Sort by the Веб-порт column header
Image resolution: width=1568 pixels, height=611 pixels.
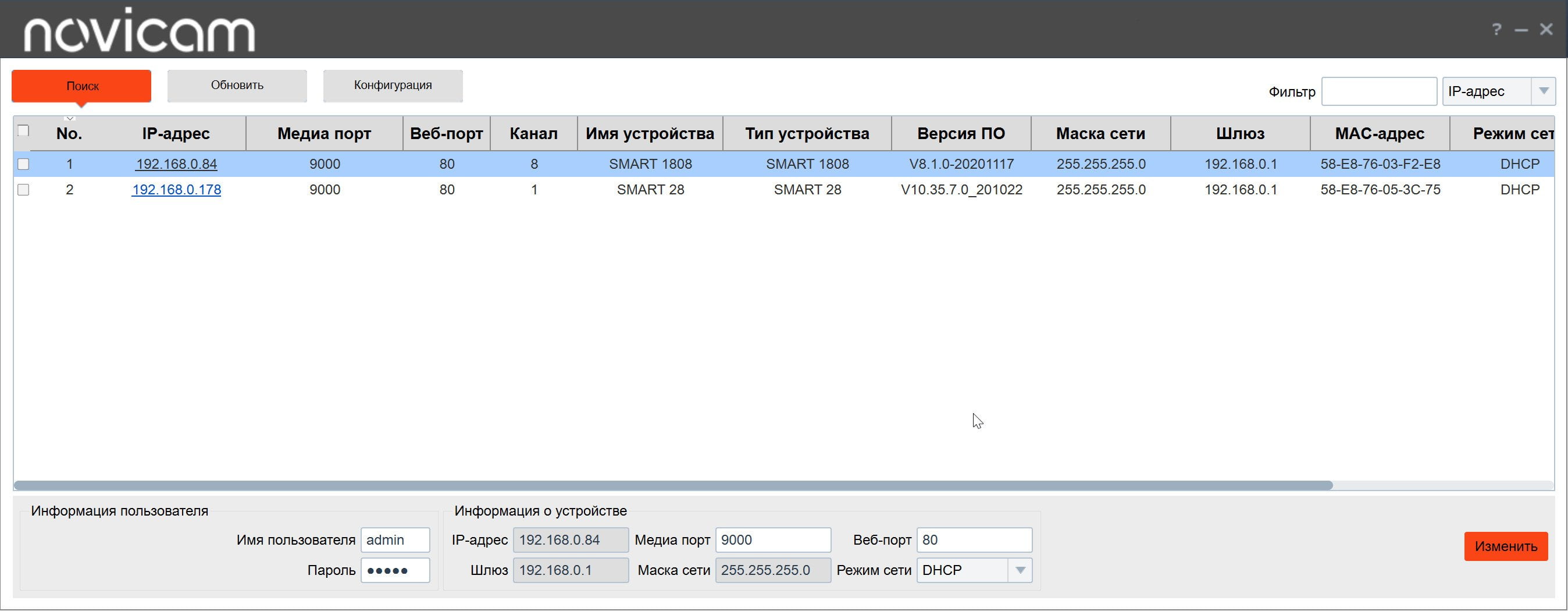tap(446, 133)
